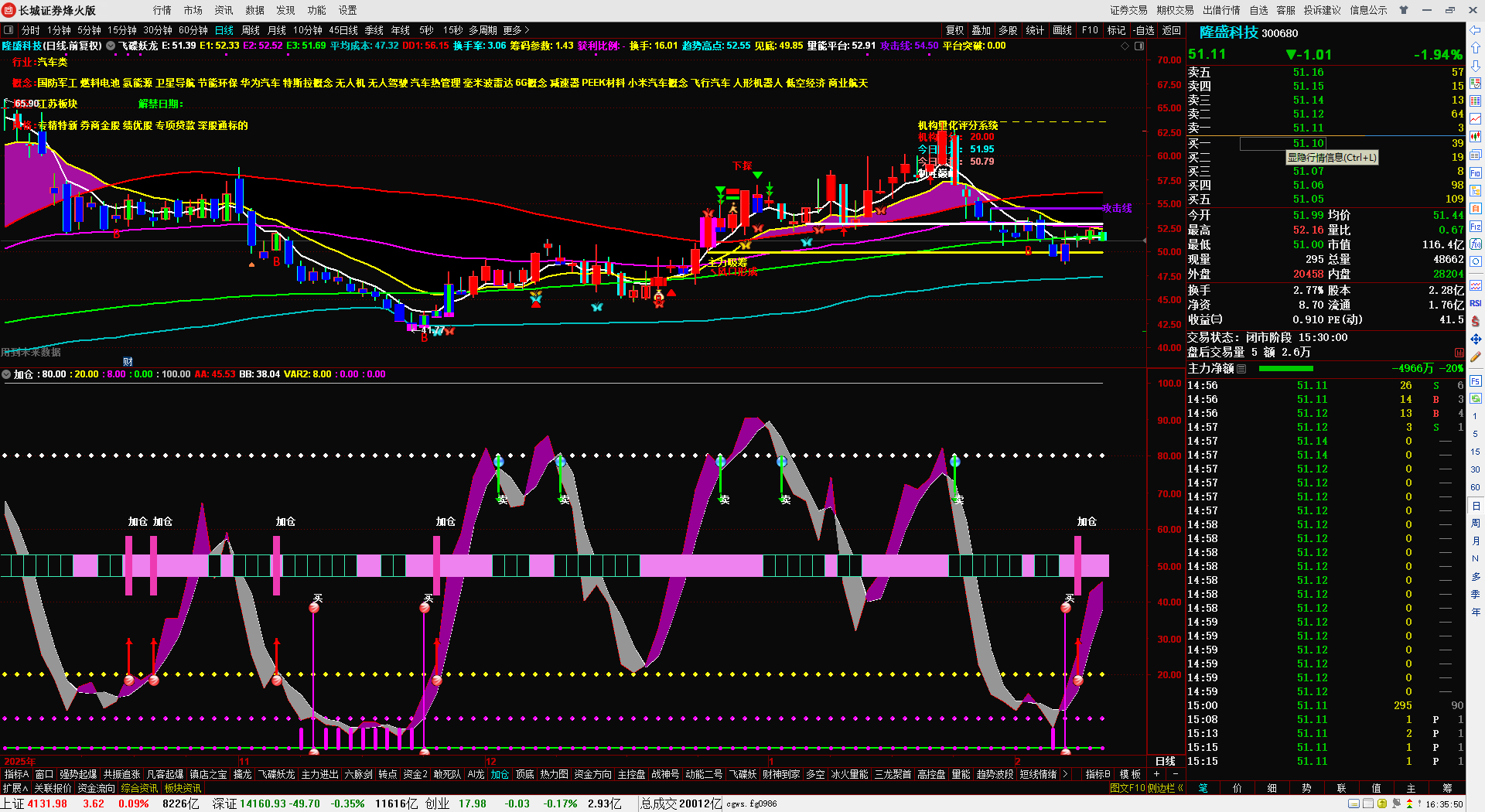This screenshot has height=812, width=1485.
Task: Open the f(x) formula icon in sidebar
Action: point(1476,244)
